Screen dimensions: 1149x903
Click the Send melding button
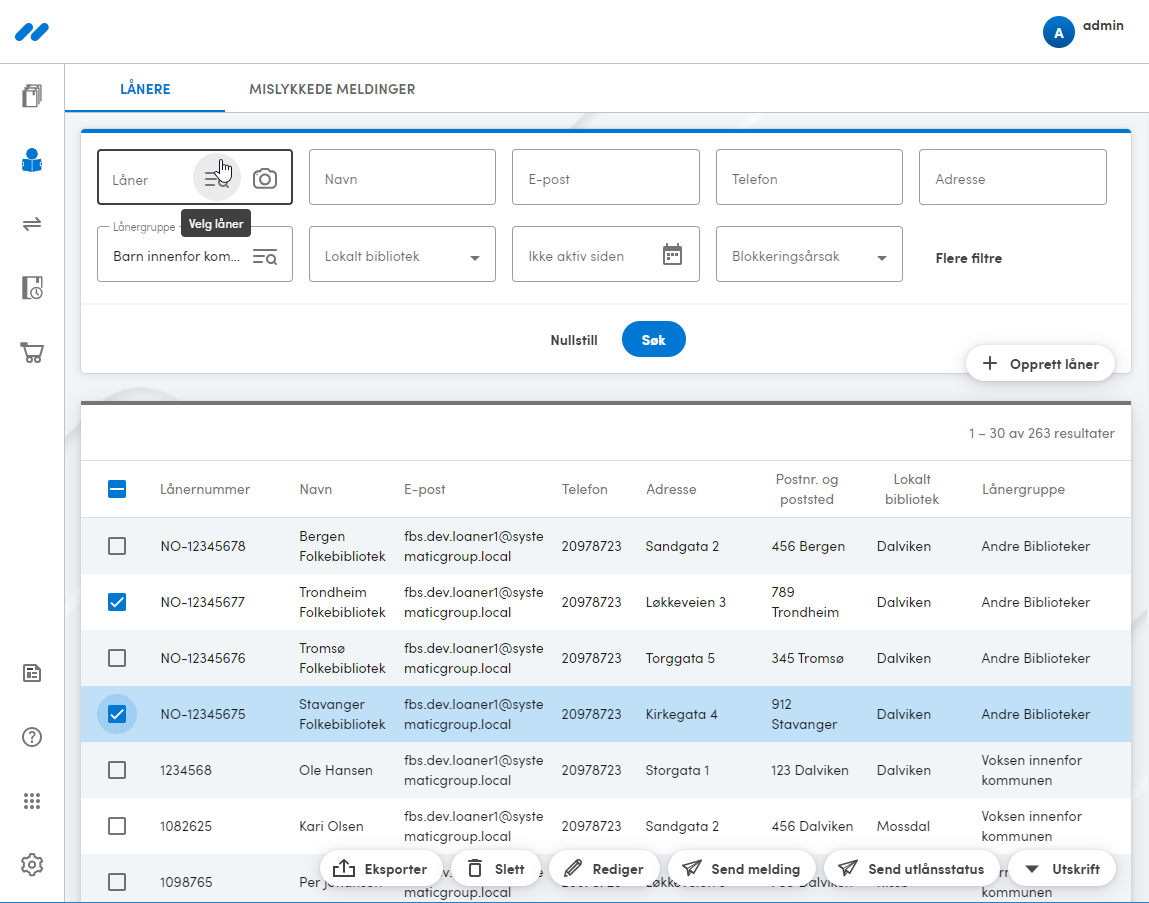742,869
